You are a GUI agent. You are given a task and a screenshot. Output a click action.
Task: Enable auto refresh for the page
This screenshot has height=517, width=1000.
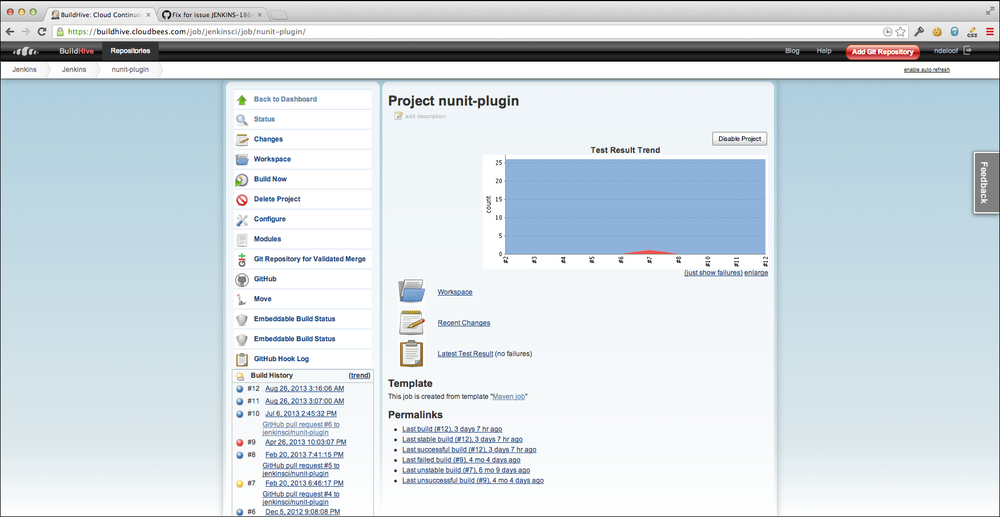[926, 70]
